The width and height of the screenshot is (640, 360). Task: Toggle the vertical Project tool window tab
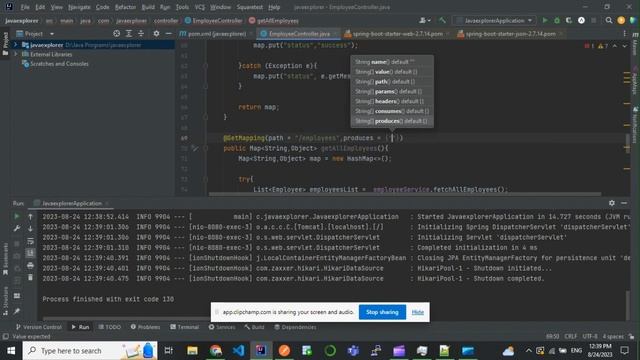click(5, 44)
